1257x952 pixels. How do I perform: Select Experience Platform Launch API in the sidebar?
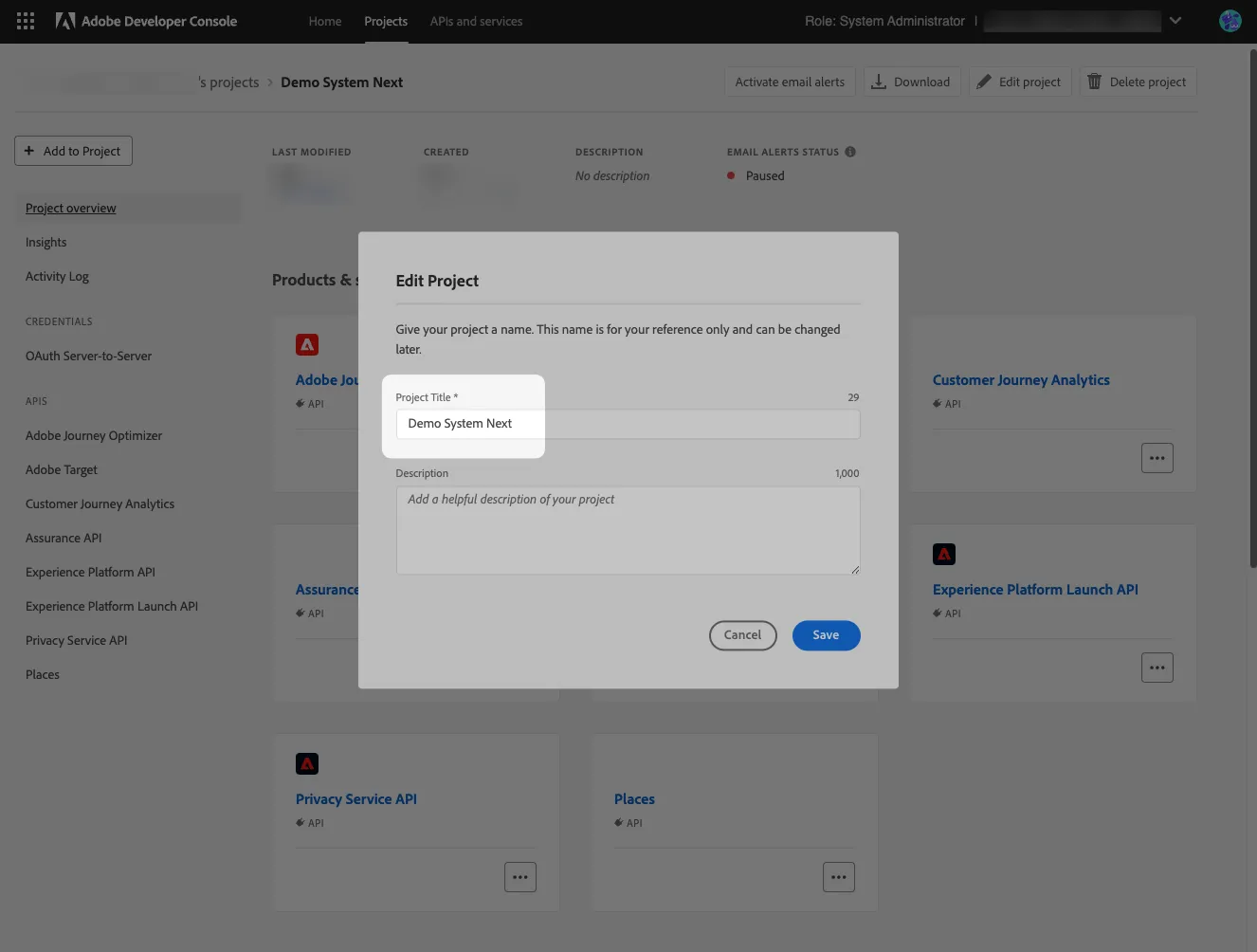point(112,607)
